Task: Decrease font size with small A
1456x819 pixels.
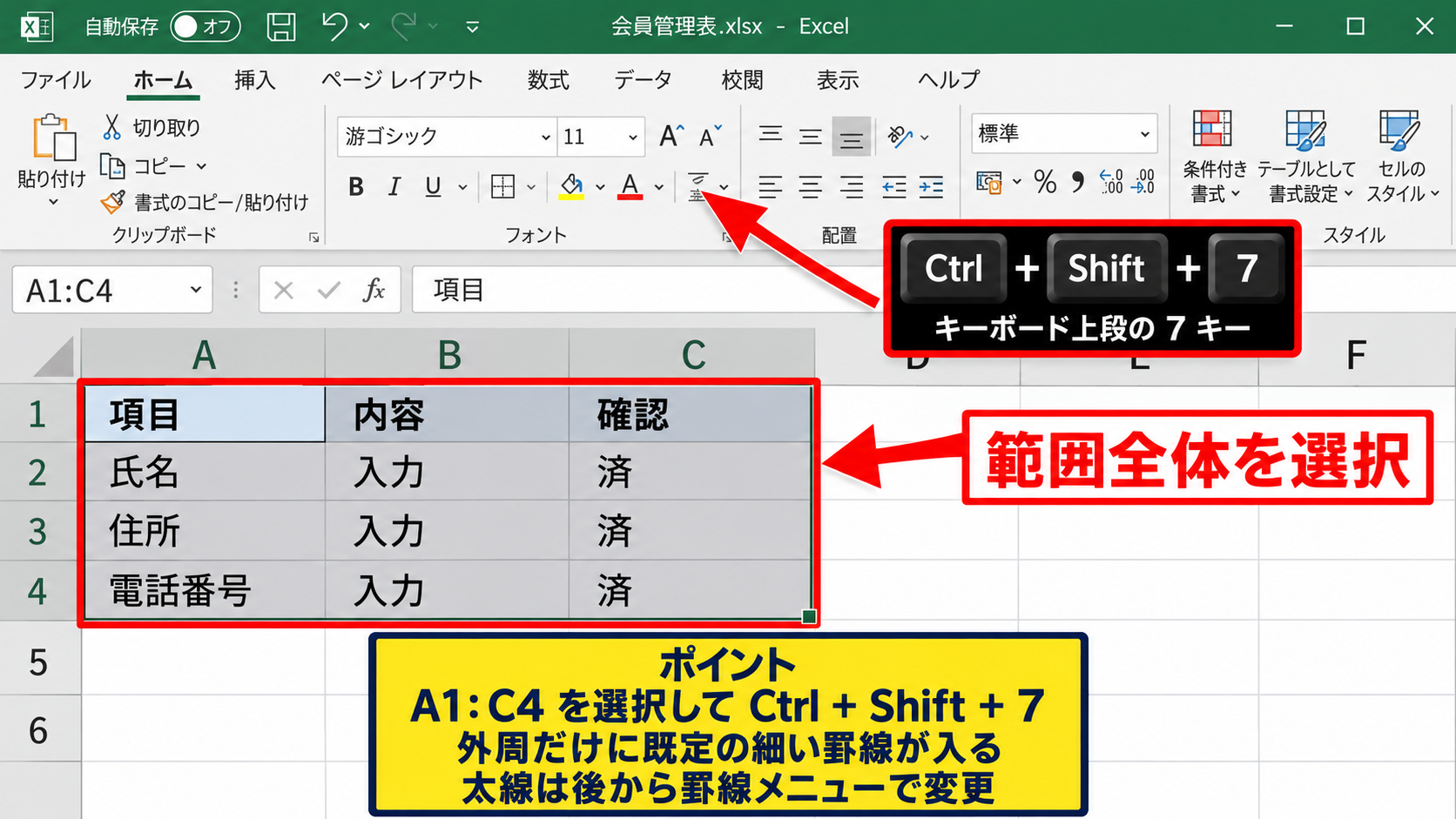Action: point(711,136)
